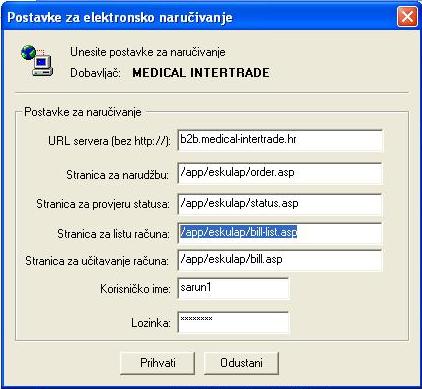422x389 pixels.
Task: Click the Stranica za provjeru statusa field
Action: pyautogui.click(x=280, y=204)
